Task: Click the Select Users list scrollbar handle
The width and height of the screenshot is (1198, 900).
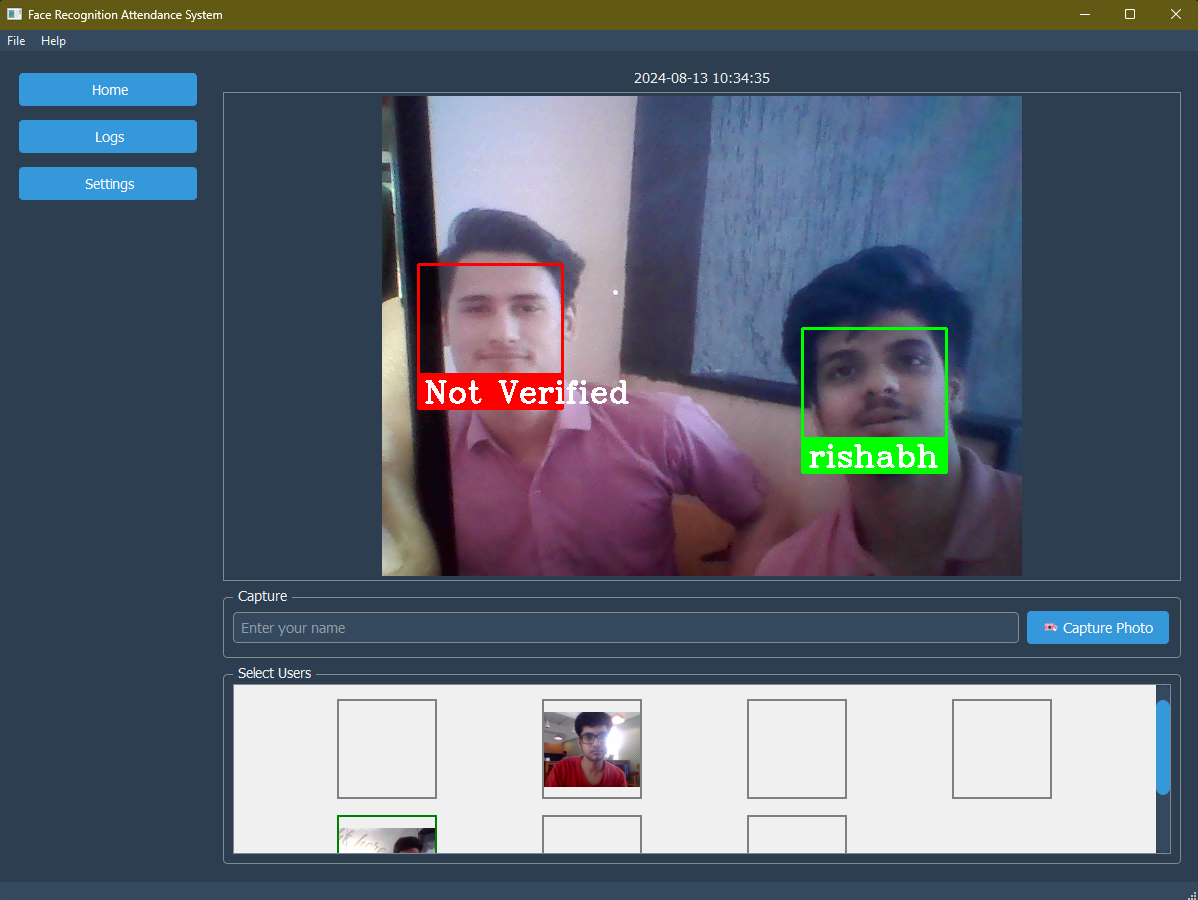Action: [1162, 747]
